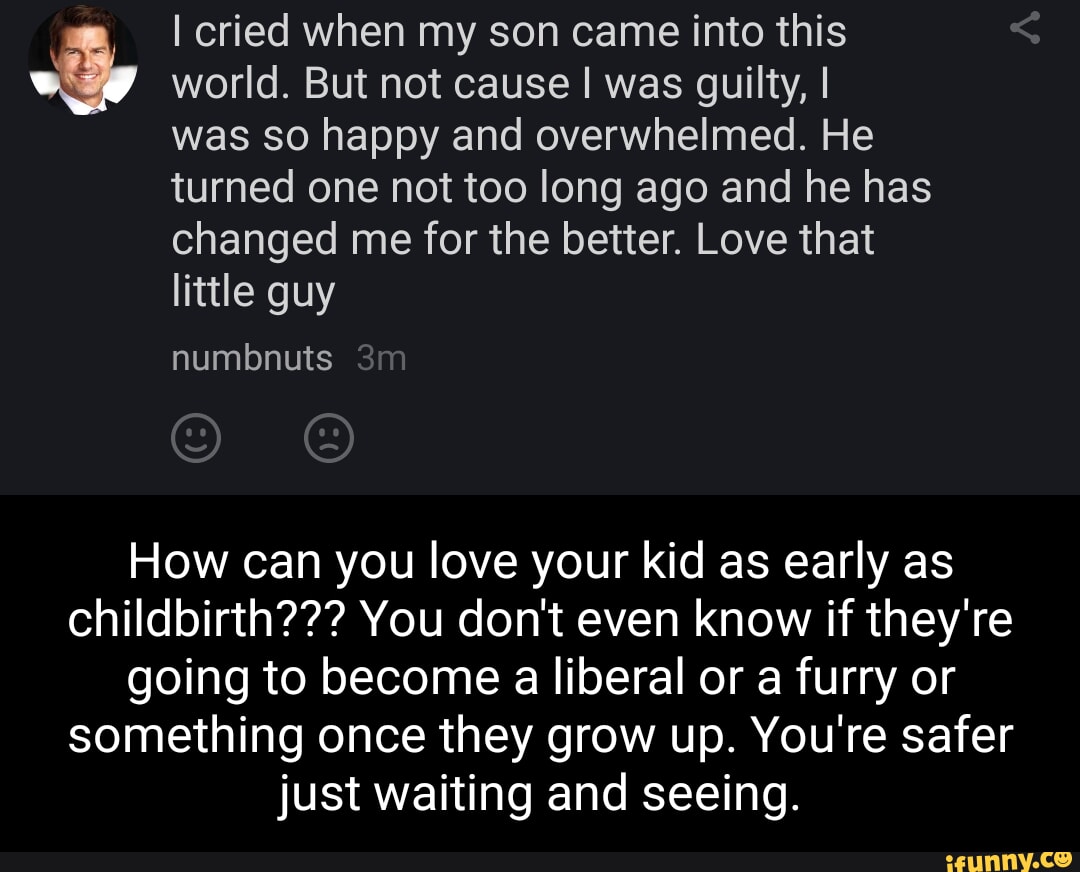
Task: Click the caption line "How can you love"
Action: coord(540,565)
